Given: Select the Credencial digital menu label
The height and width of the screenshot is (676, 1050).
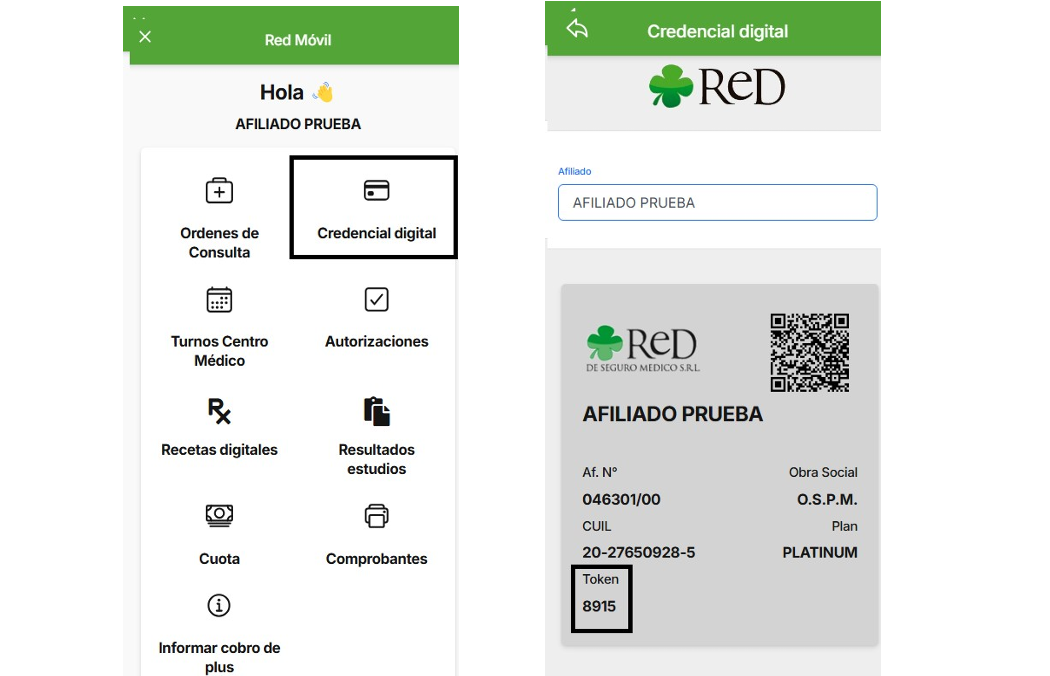Looking at the screenshot, I should click(x=376, y=233).
